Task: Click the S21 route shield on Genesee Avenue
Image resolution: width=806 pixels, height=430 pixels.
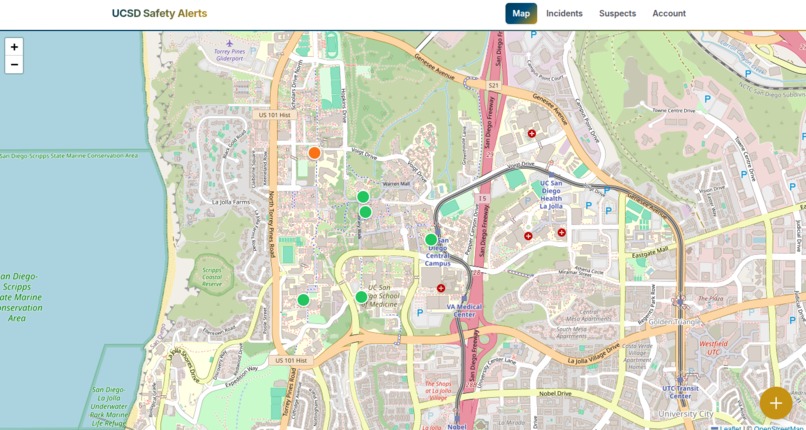Action: (x=493, y=84)
